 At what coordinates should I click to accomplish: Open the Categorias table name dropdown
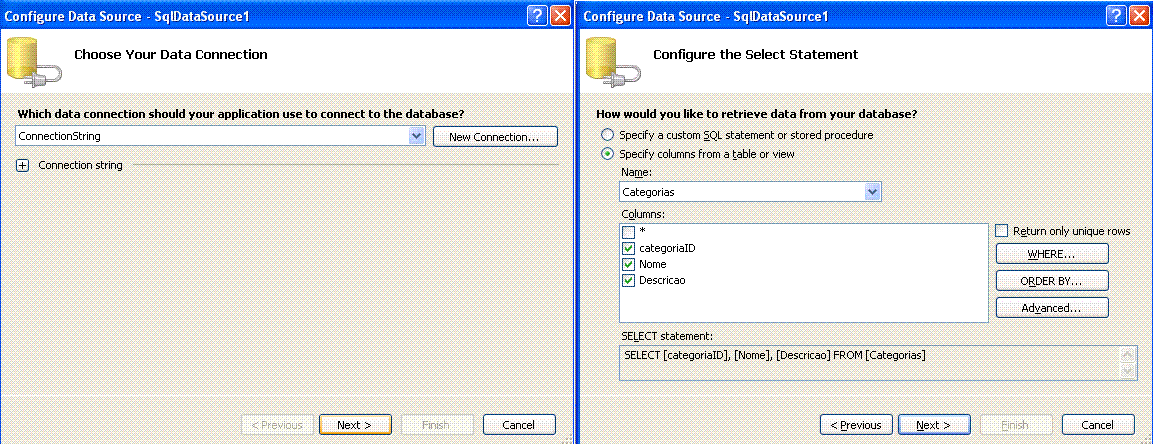[x=872, y=192]
